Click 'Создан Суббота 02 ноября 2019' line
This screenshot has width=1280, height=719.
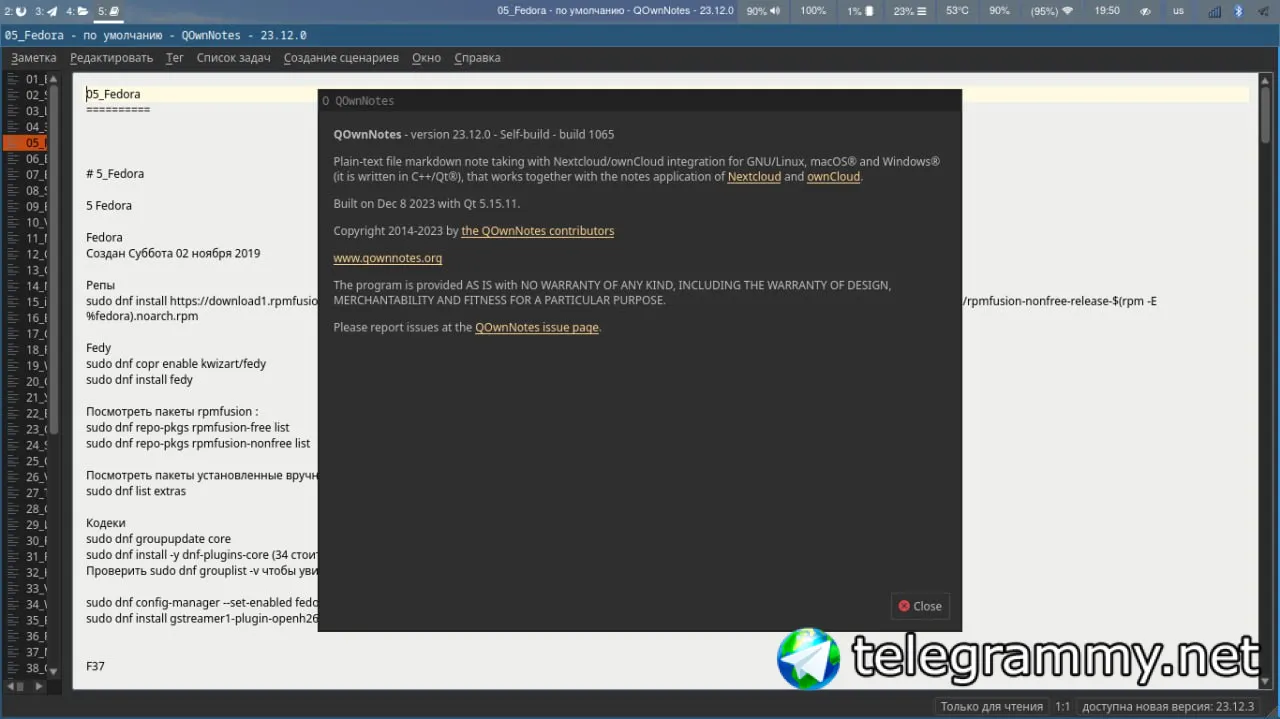pos(173,254)
